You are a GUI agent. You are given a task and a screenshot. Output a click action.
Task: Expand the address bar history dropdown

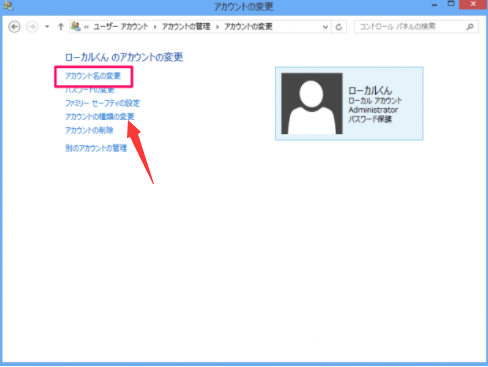coord(325,27)
